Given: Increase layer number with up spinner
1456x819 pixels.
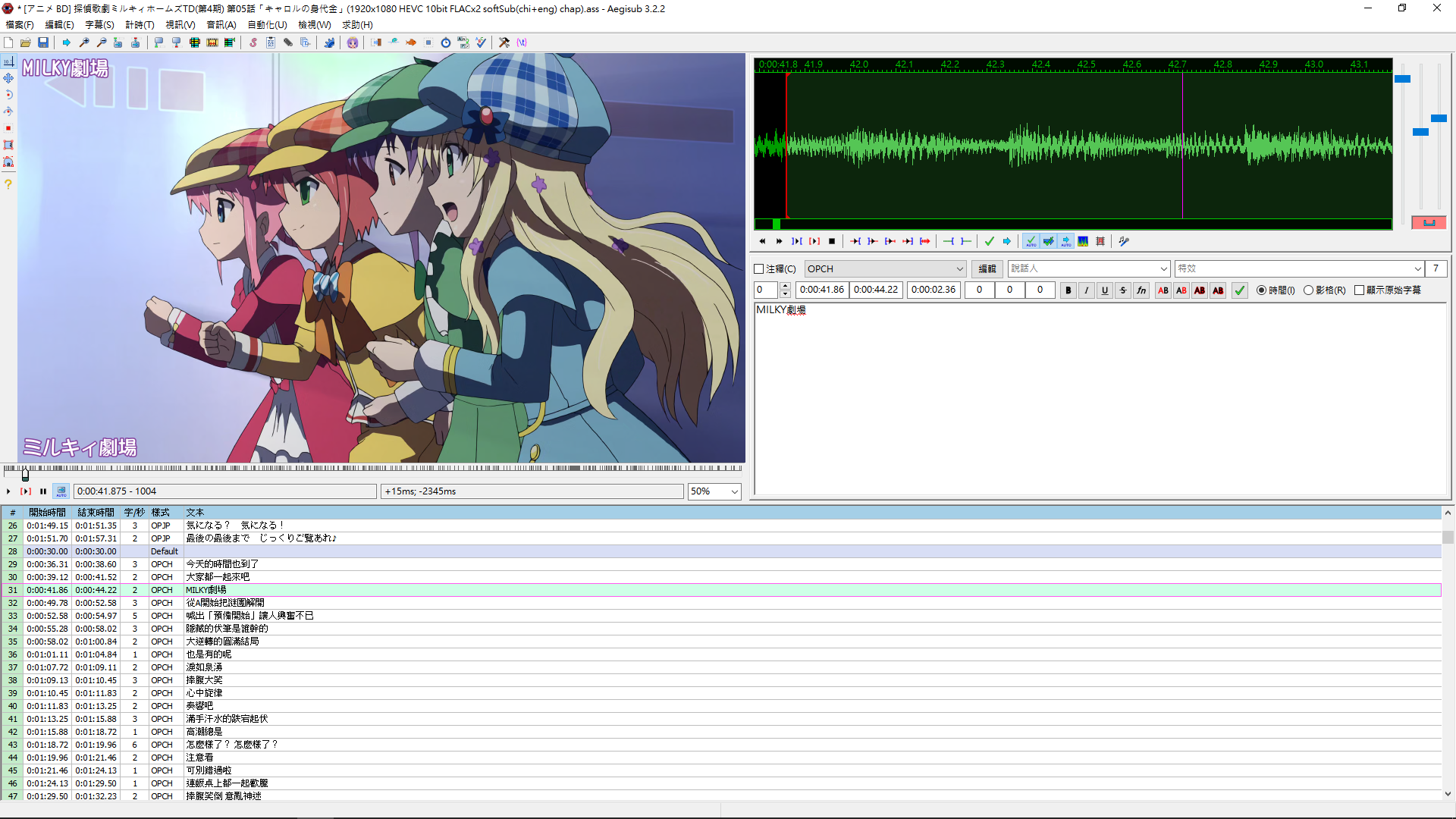Looking at the screenshot, I should pos(785,286).
